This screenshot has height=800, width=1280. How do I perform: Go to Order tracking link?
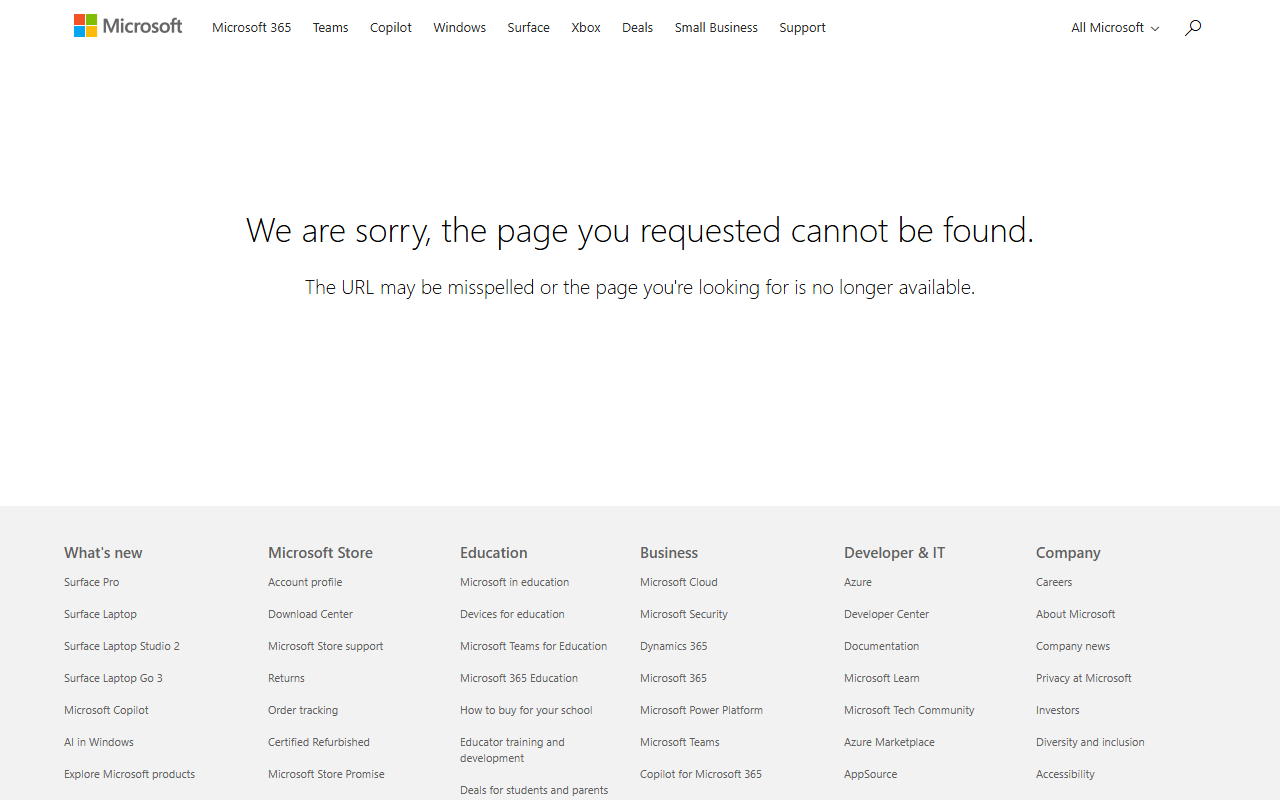303,710
